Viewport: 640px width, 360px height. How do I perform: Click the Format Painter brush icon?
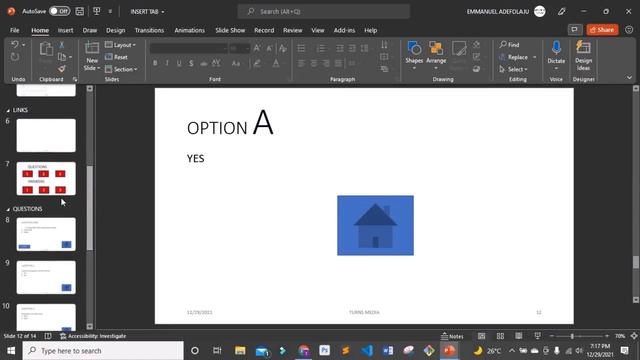pyautogui.click(x=62, y=69)
